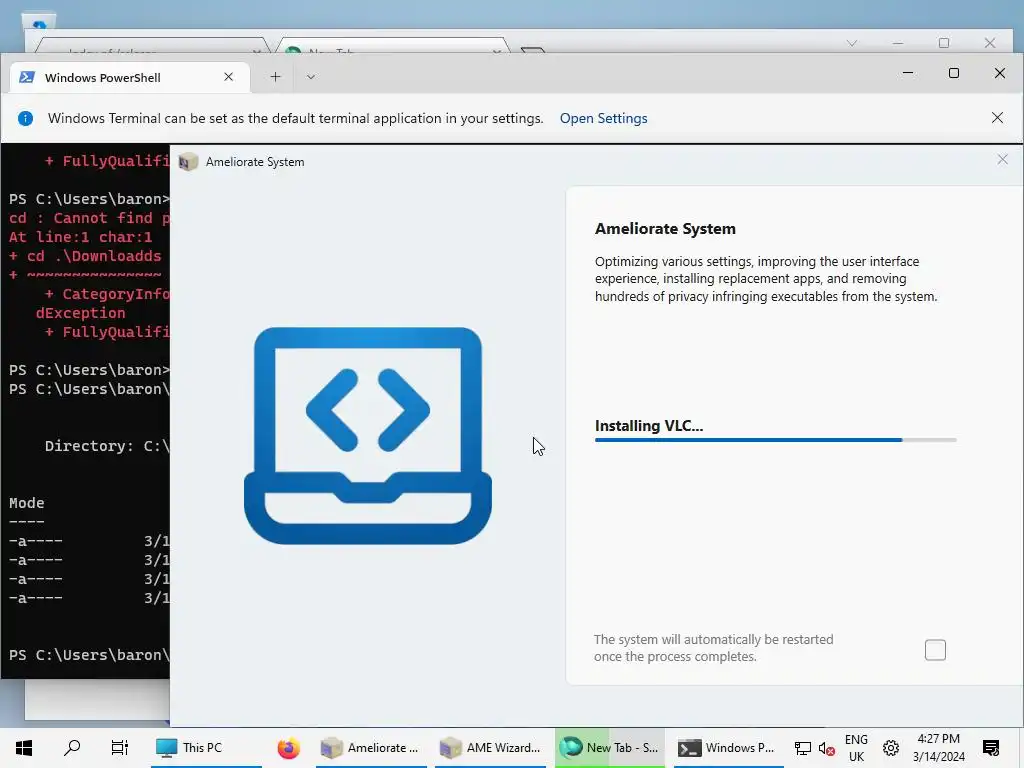Click the muted volume tray icon
Viewport: 1024px width, 768px height.
point(826,748)
